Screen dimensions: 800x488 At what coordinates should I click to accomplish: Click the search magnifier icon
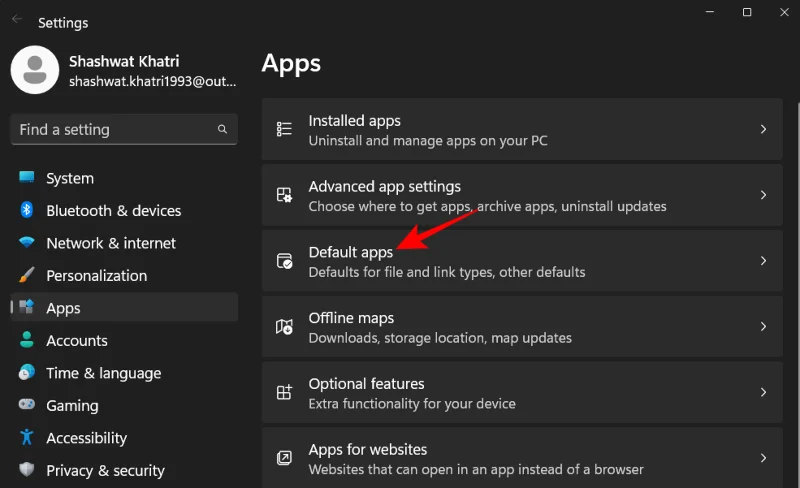tap(222, 129)
